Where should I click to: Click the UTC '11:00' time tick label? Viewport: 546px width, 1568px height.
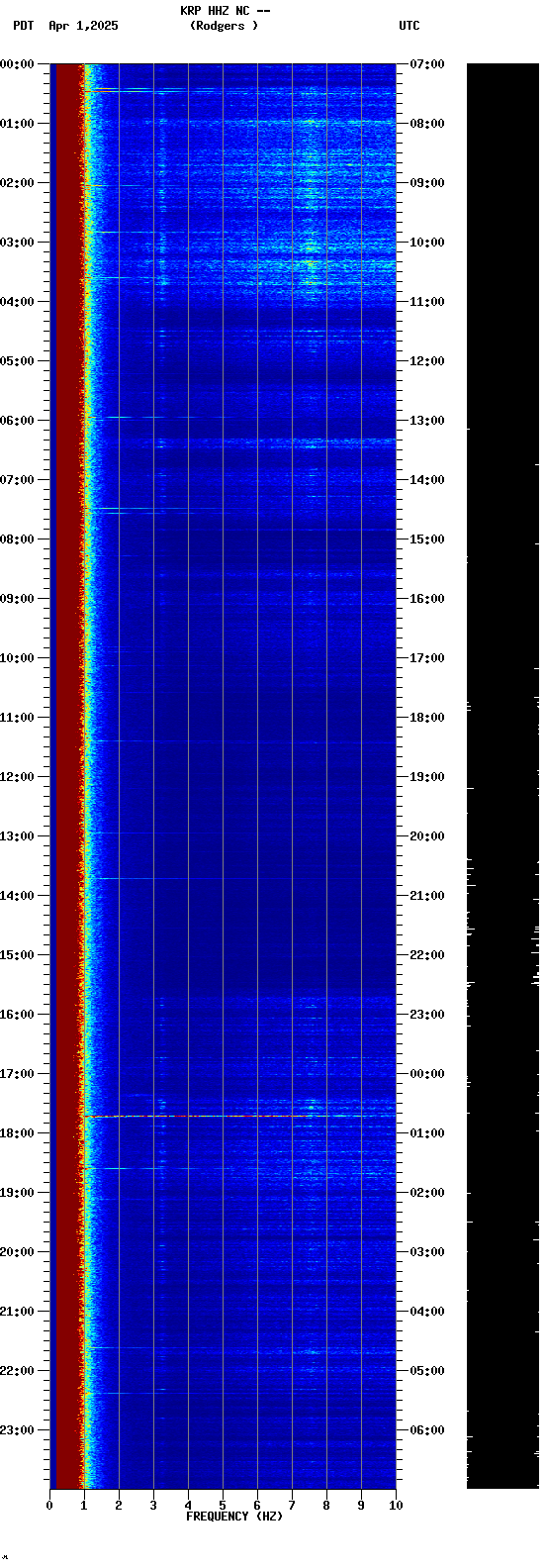[x=427, y=302]
